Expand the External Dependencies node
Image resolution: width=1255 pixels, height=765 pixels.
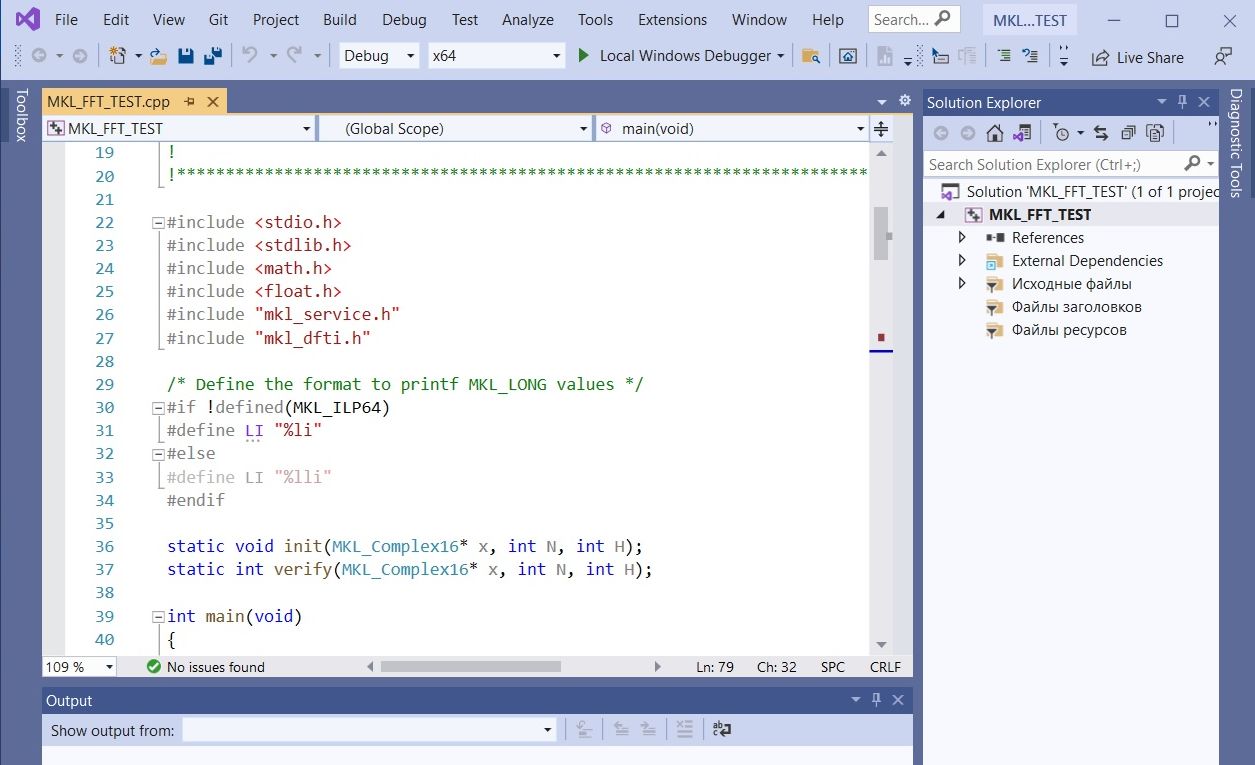point(961,260)
